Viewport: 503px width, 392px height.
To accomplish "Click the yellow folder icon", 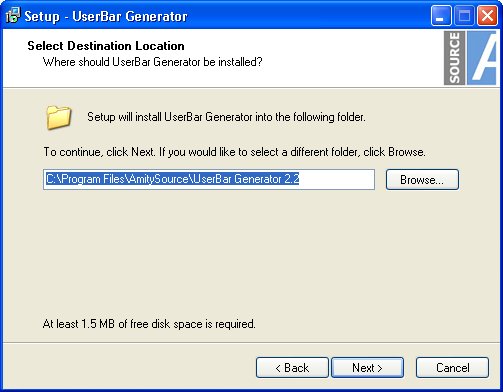I will [59, 117].
